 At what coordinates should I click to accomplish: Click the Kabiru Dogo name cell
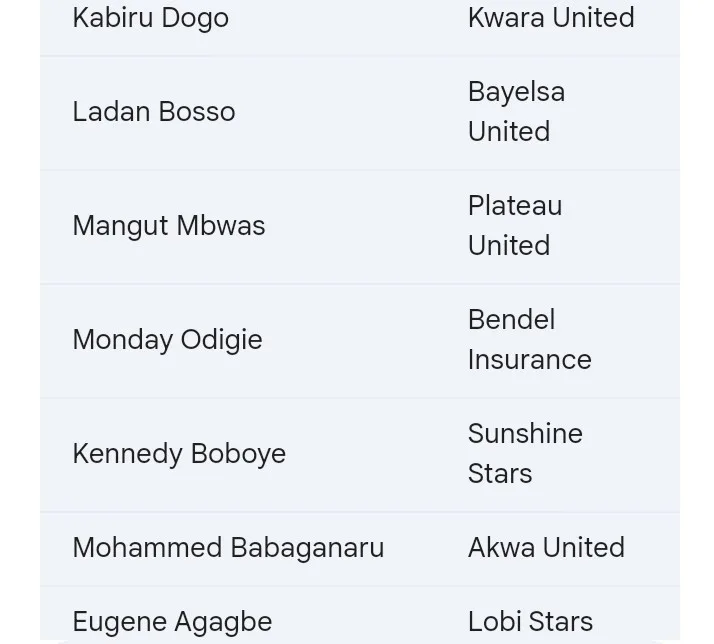(150, 18)
